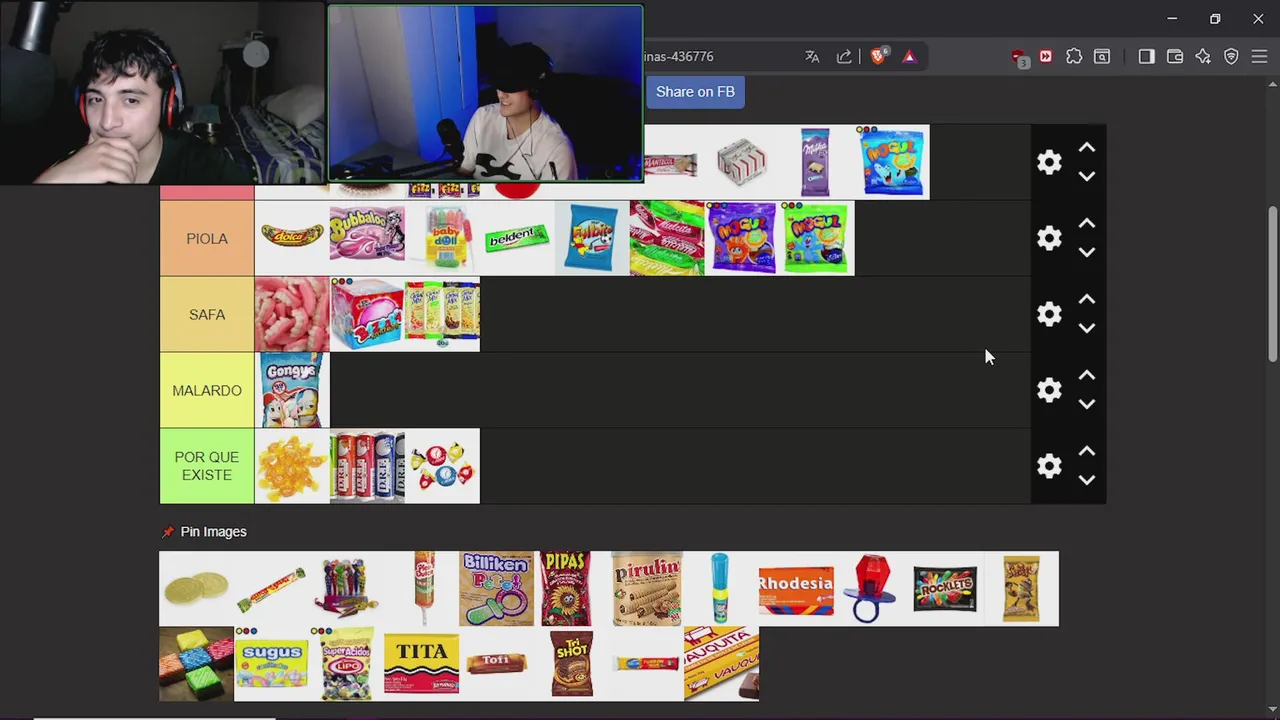Select the cereal bars image in SAFA row

point(442,314)
